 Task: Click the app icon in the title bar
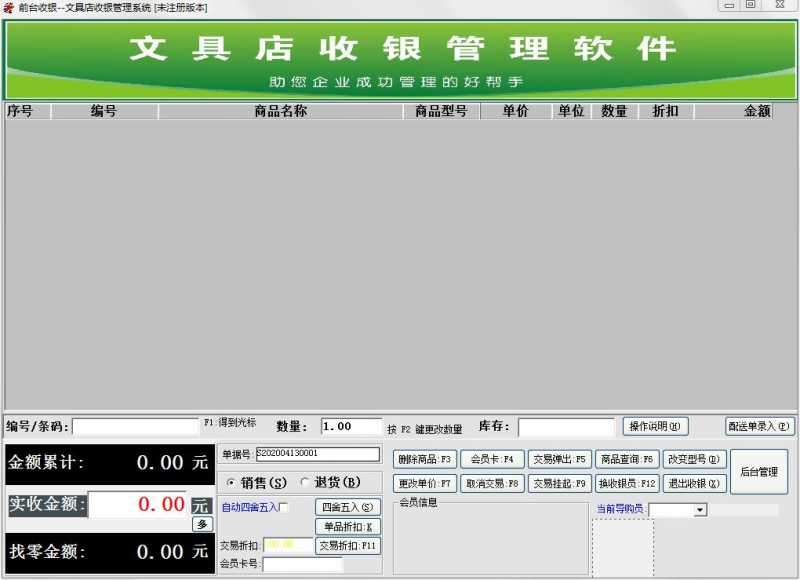8,5
